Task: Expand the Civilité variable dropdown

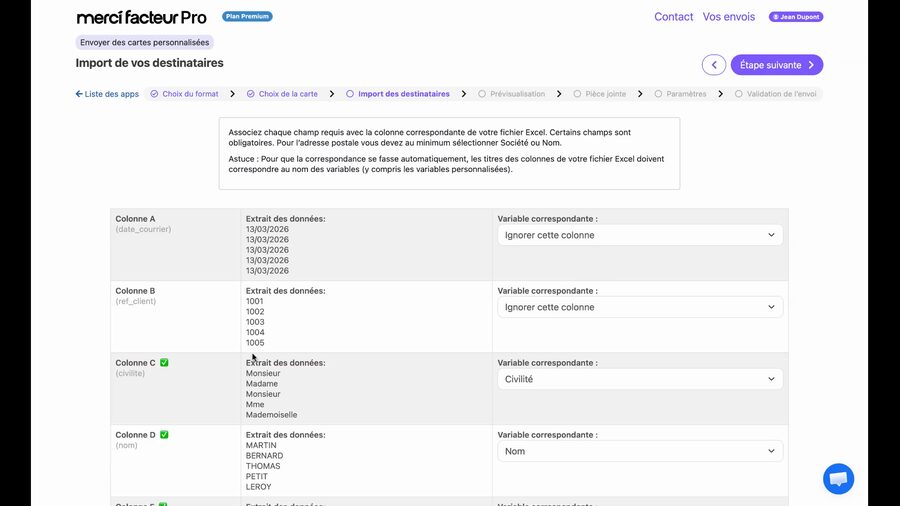Action: pyautogui.click(x=640, y=379)
